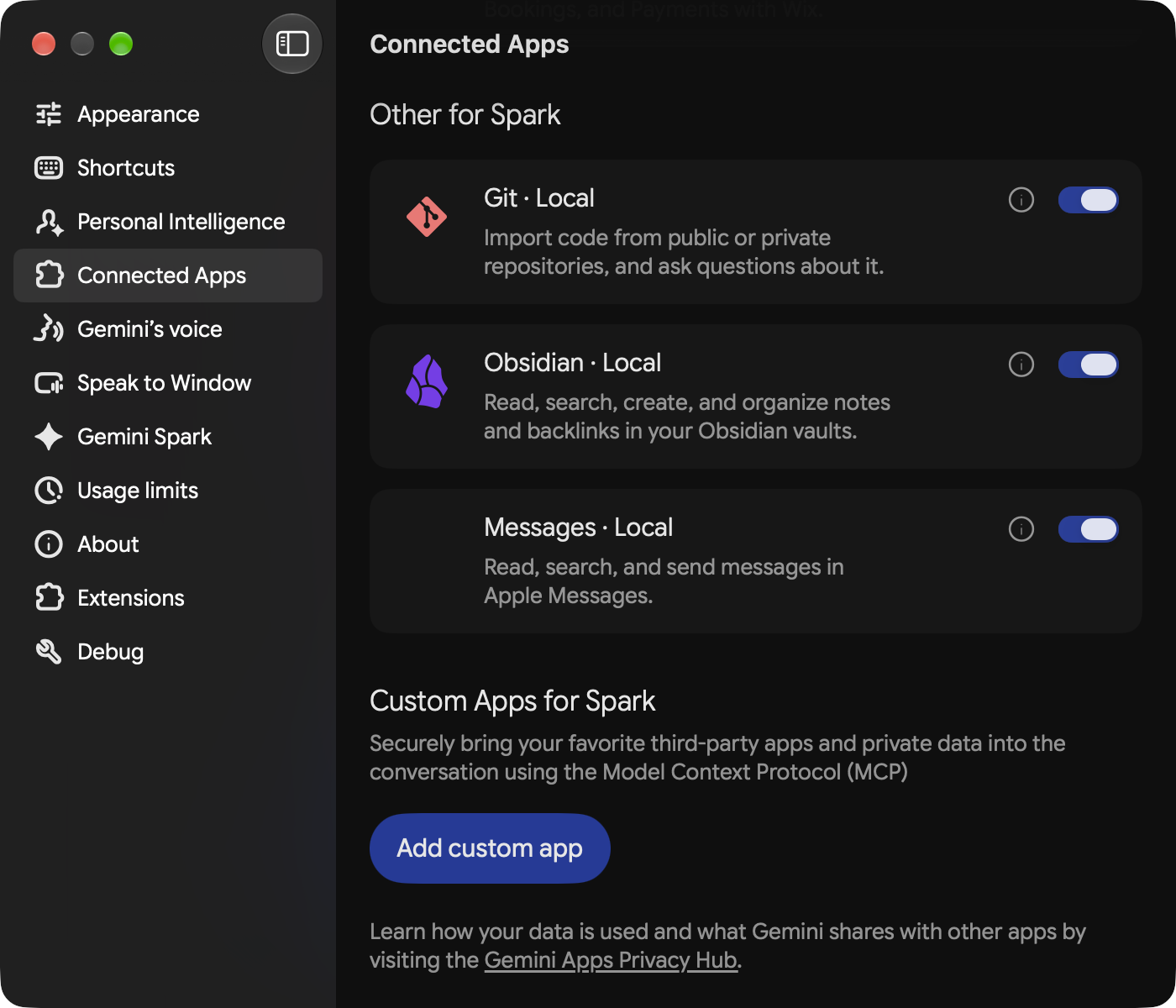This screenshot has height=1008, width=1176.
Task: Go to Extensions section
Action: pyautogui.click(x=168, y=598)
